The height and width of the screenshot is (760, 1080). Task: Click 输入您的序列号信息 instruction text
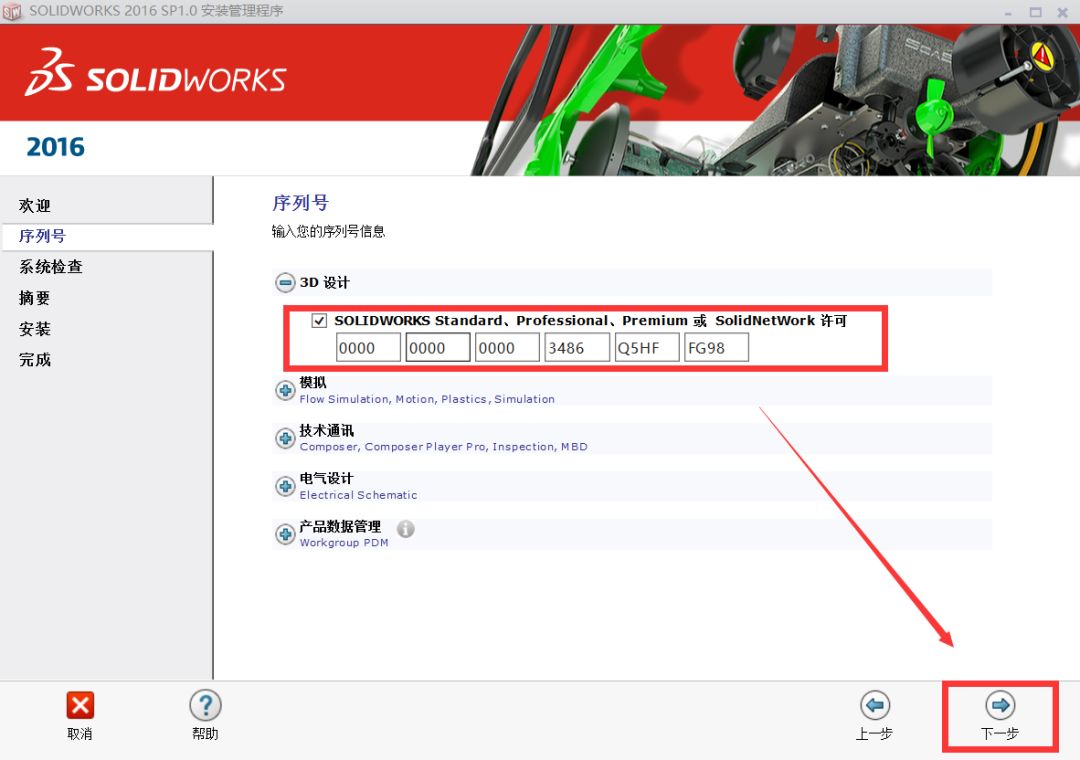click(x=328, y=231)
